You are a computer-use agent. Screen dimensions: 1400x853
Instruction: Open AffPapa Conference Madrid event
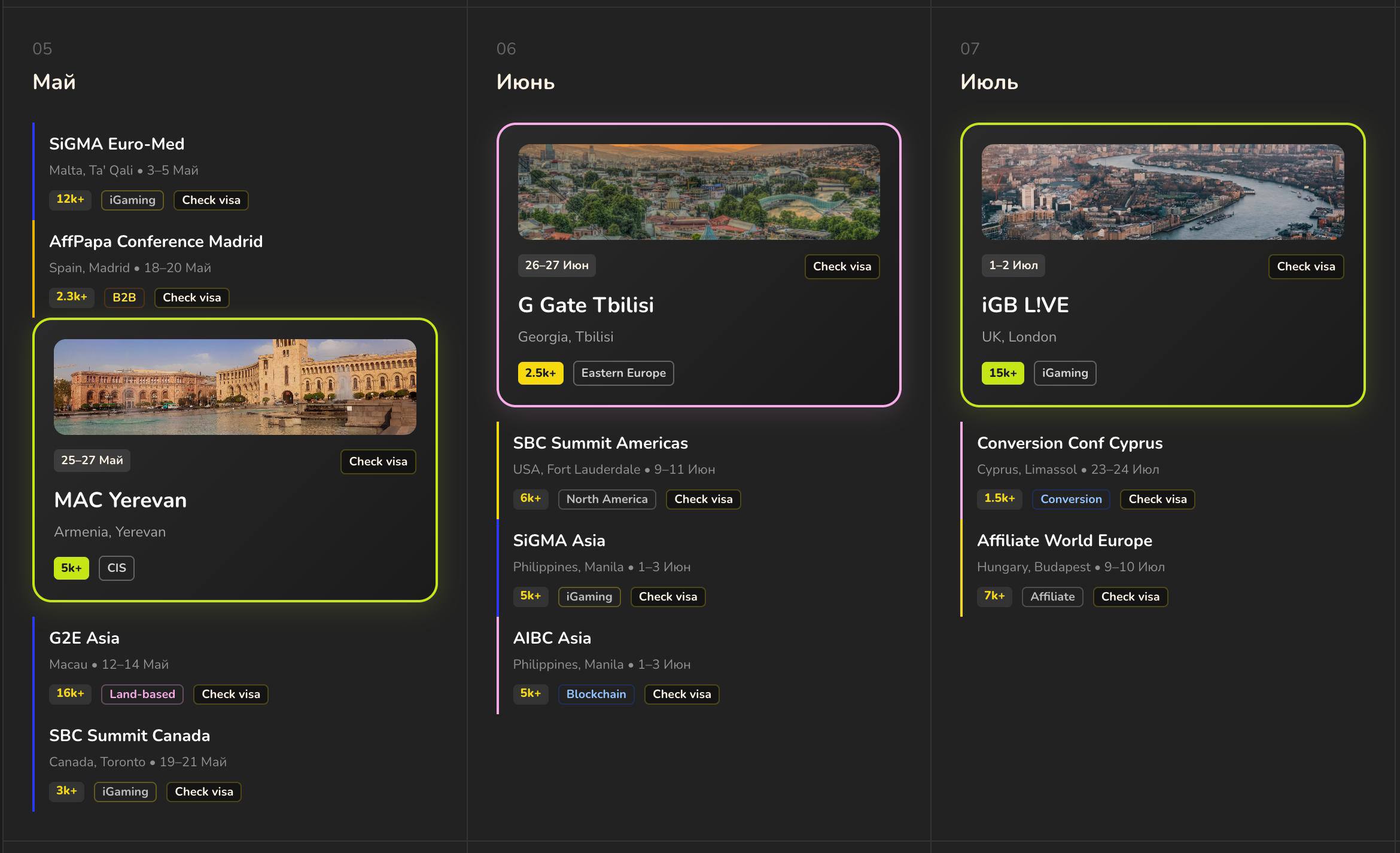(x=156, y=241)
